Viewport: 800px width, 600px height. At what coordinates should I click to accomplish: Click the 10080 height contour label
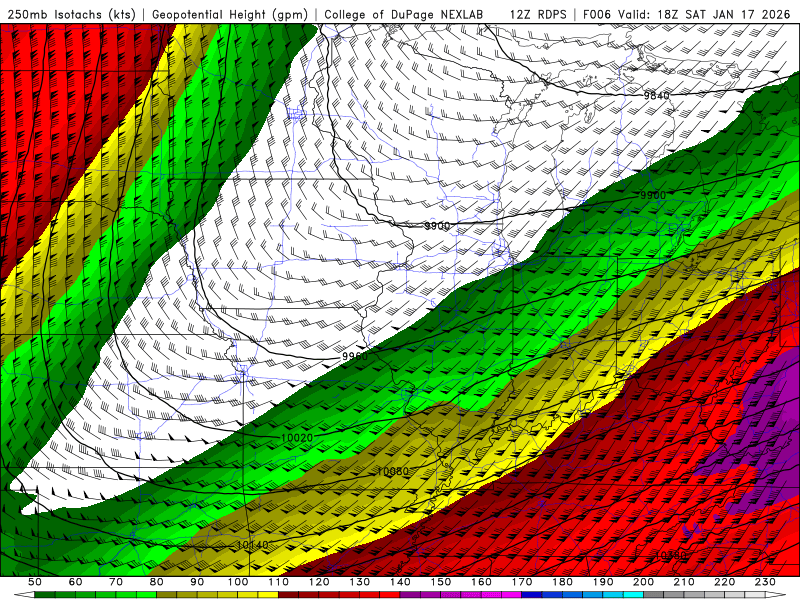[x=393, y=471]
